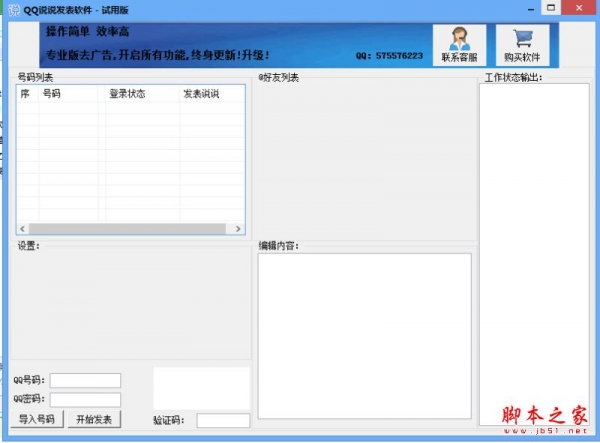
Task: Click left arrow of number list scrollbar
Action: (x=23, y=229)
